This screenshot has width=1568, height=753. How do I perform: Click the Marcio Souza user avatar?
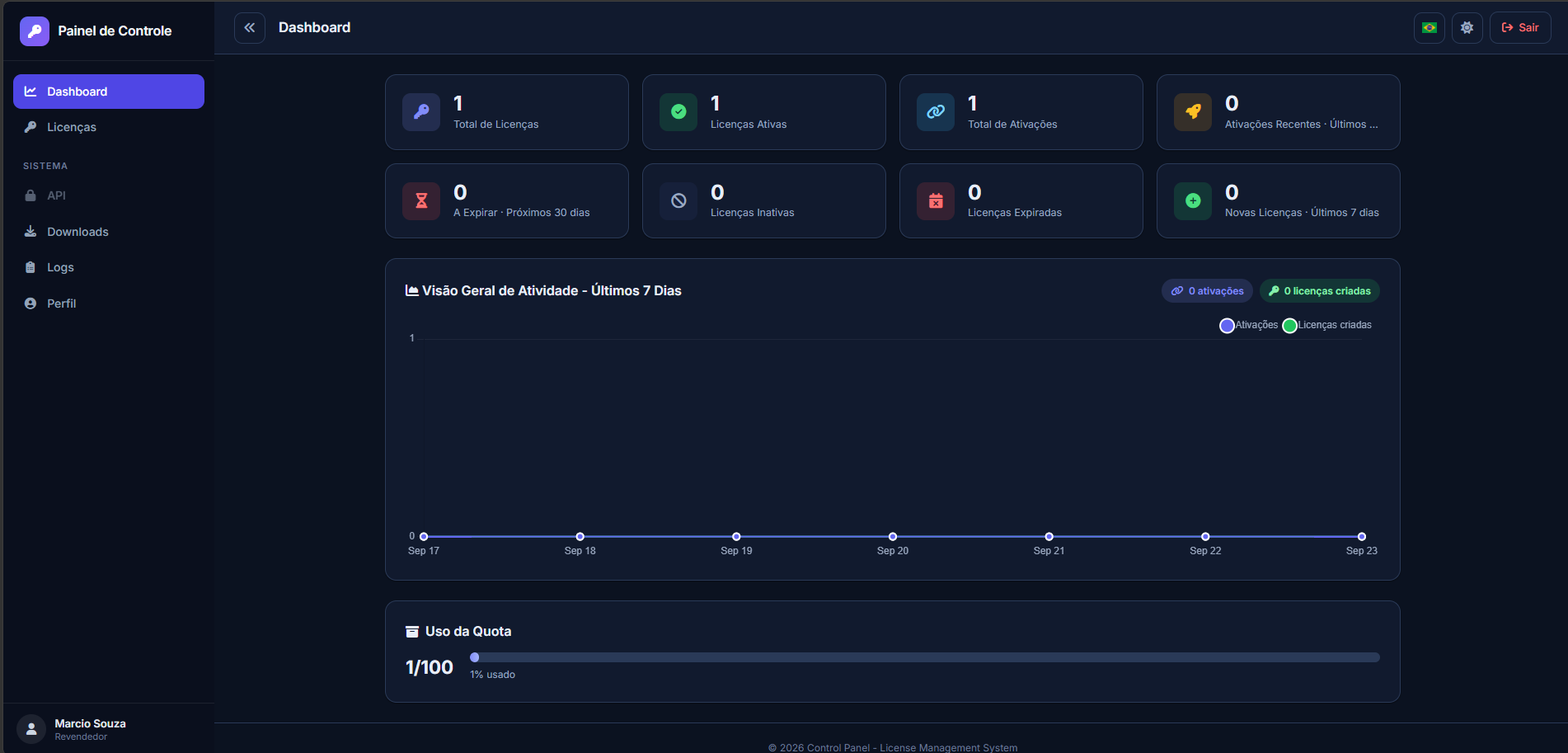click(31, 729)
